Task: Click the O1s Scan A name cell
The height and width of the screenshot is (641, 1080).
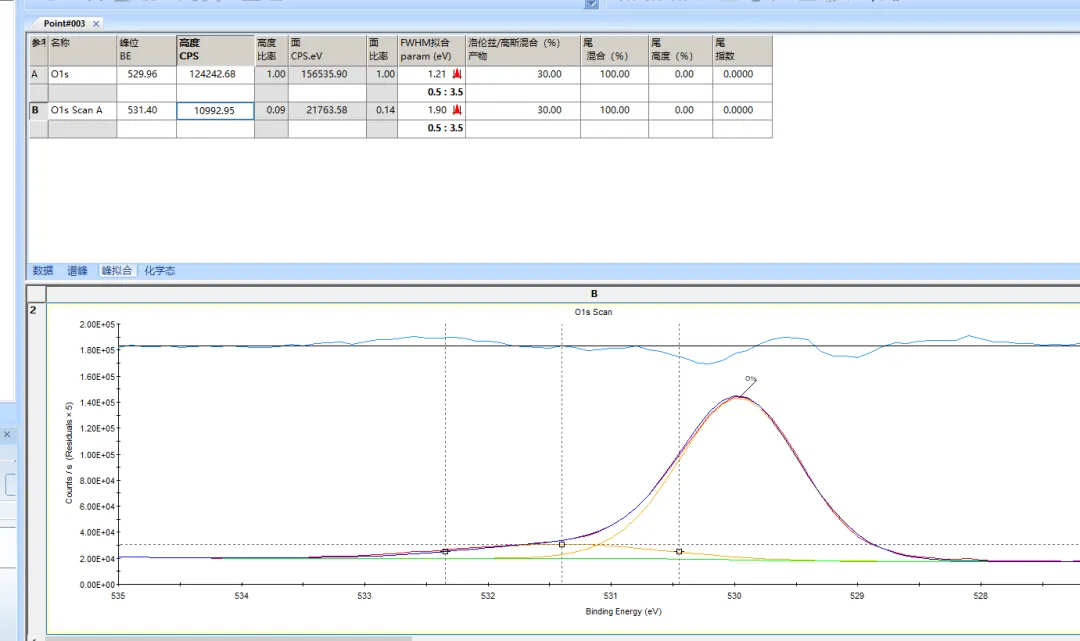Action: (x=82, y=111)
